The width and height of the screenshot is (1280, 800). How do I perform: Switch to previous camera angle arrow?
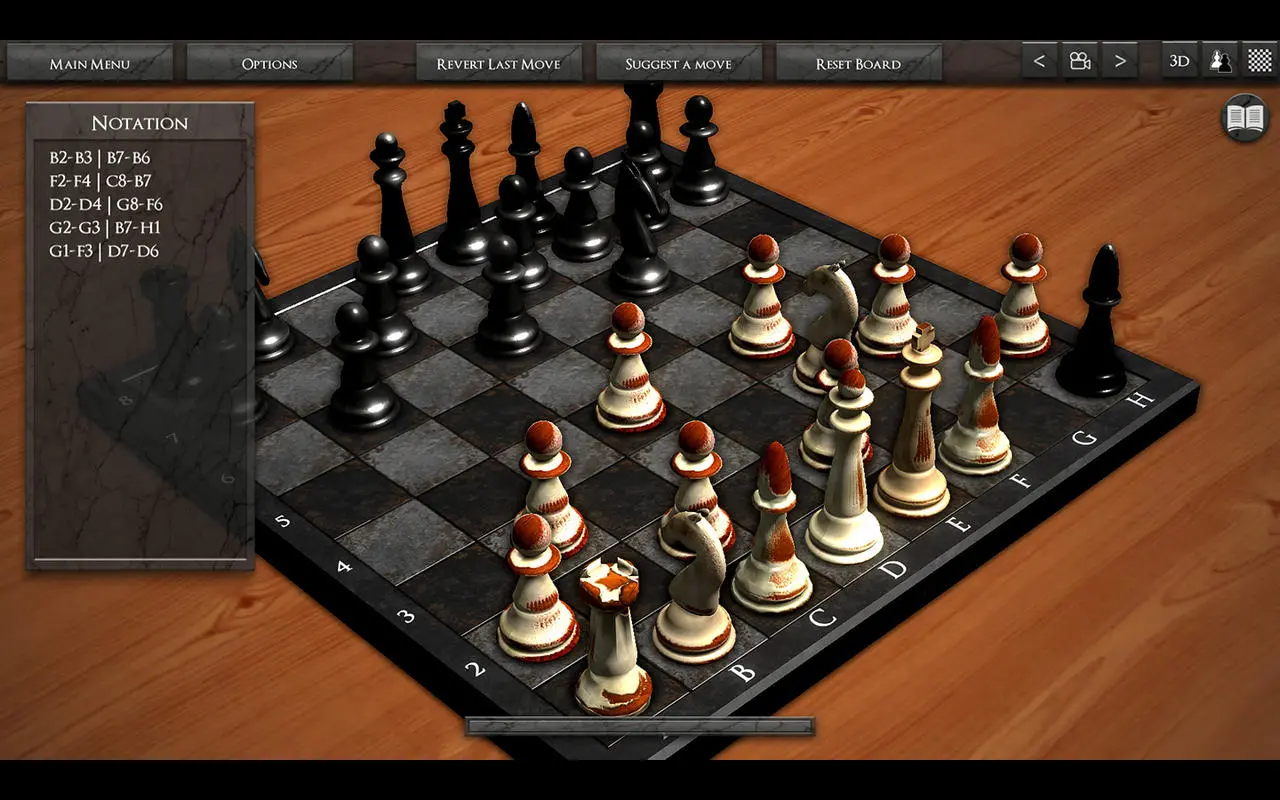[x=1039, y=61]
